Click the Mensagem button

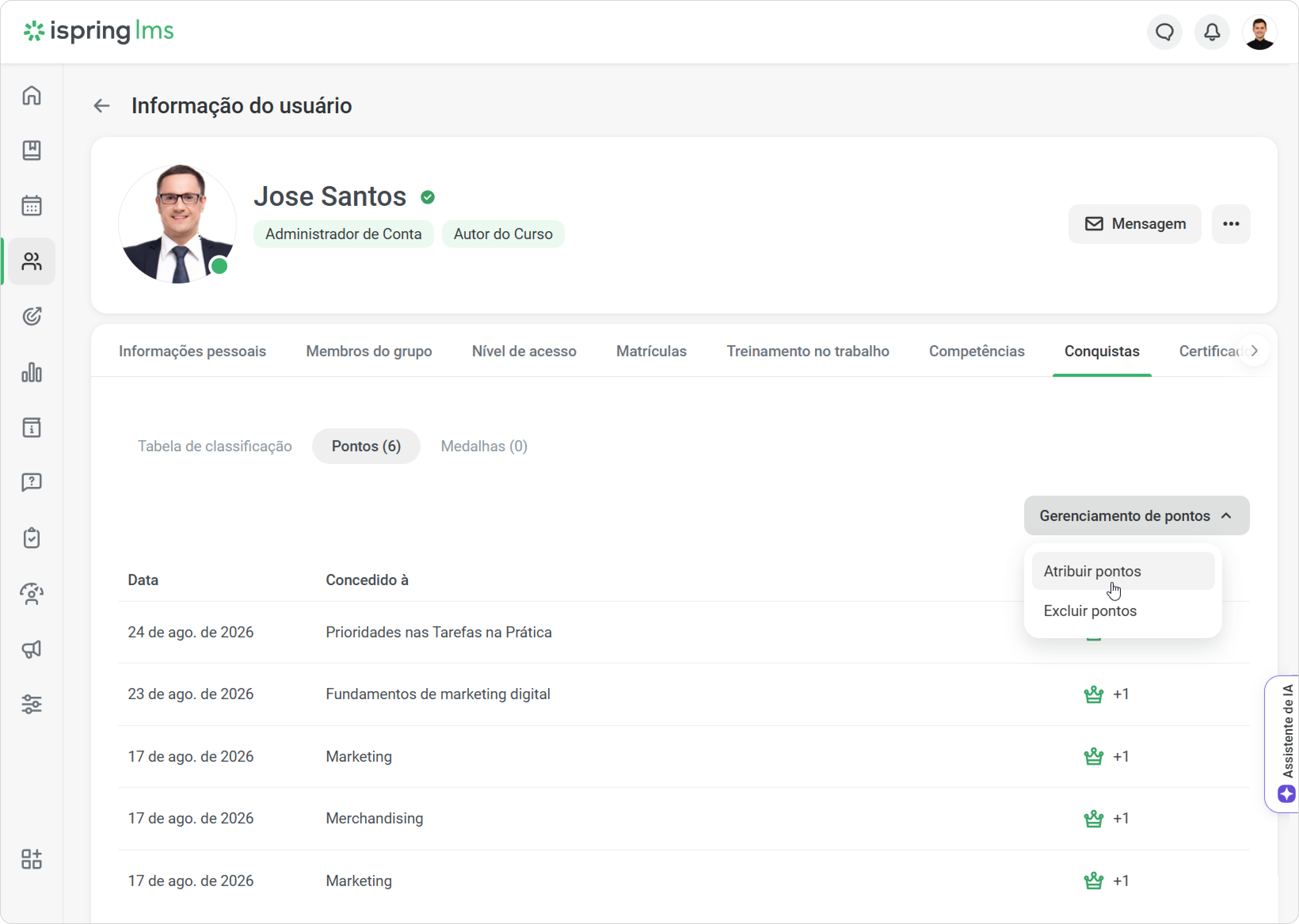pyautogui.click(x=1135, y=224)
